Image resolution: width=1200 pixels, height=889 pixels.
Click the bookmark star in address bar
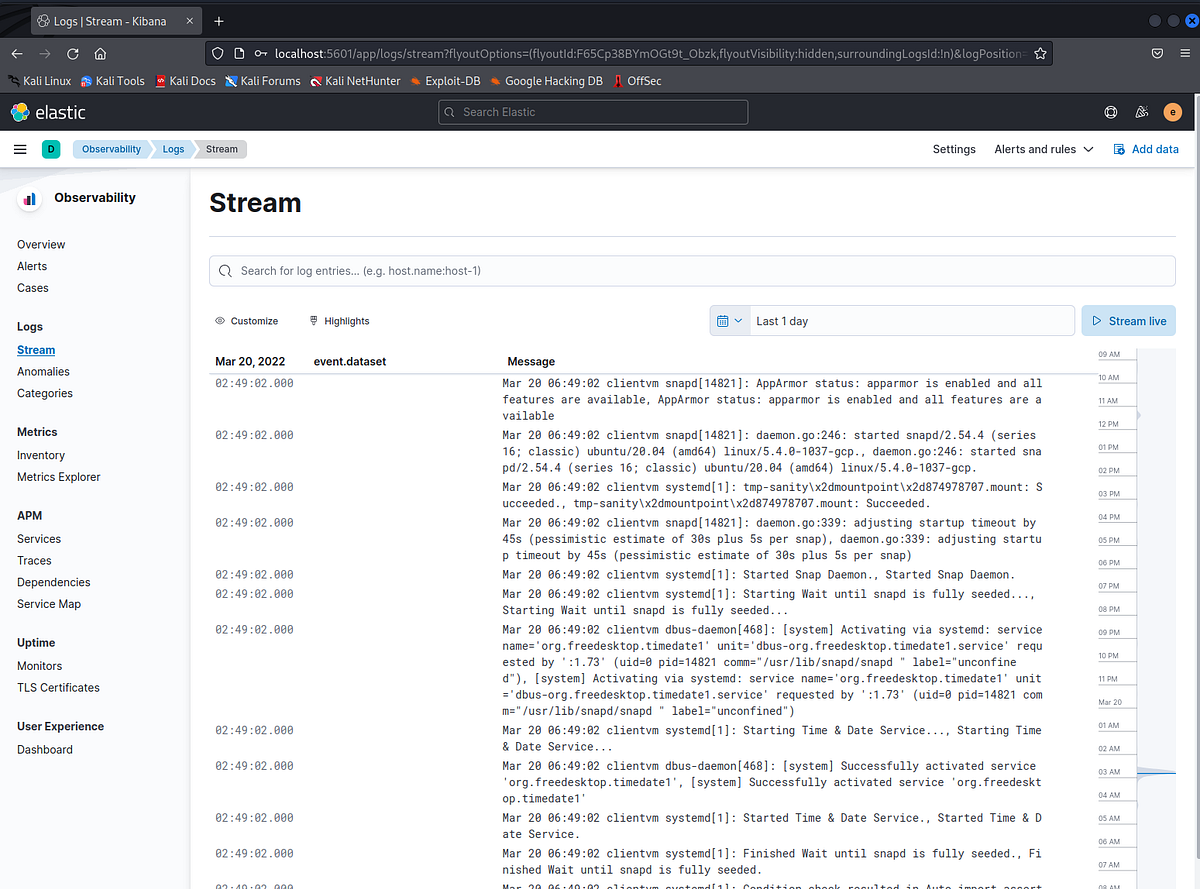click(1041, 53)
